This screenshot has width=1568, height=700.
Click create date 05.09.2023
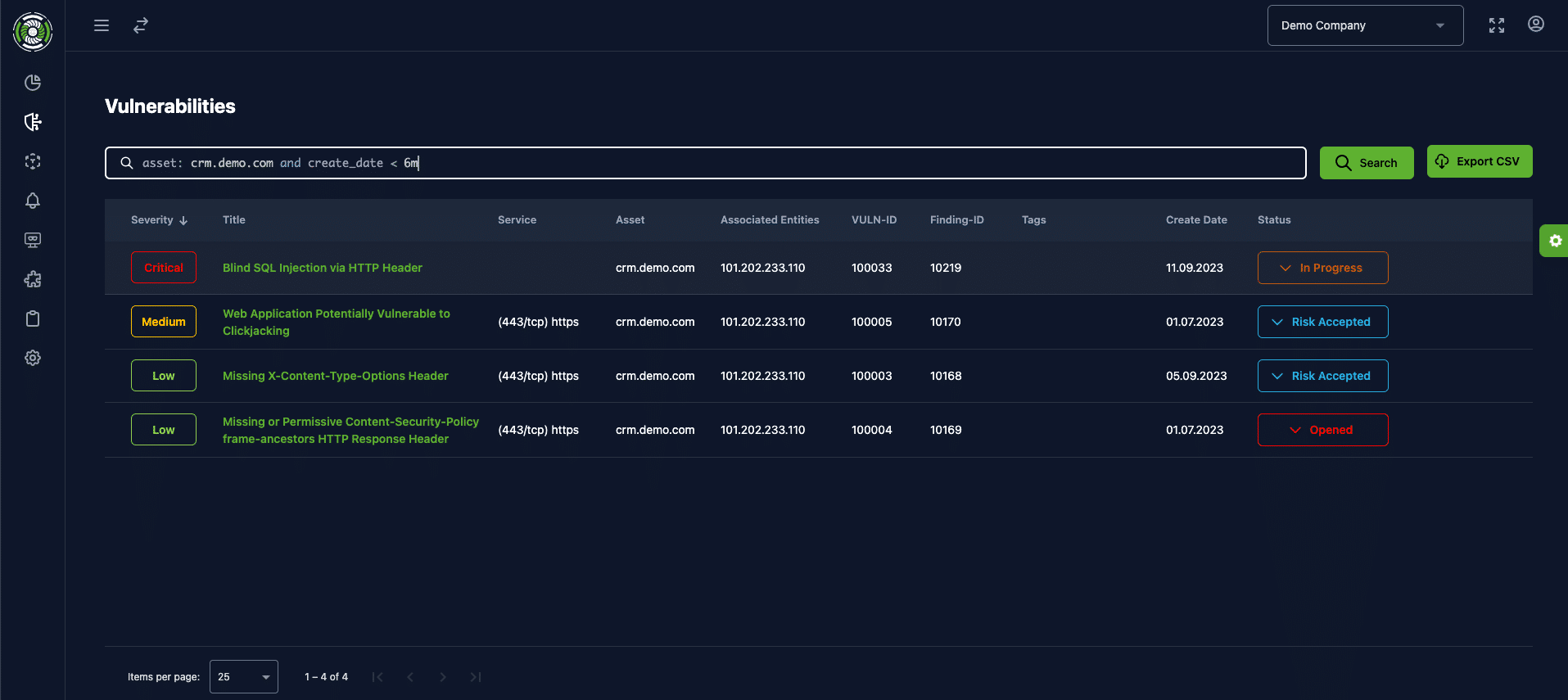tap(1196, 376)
